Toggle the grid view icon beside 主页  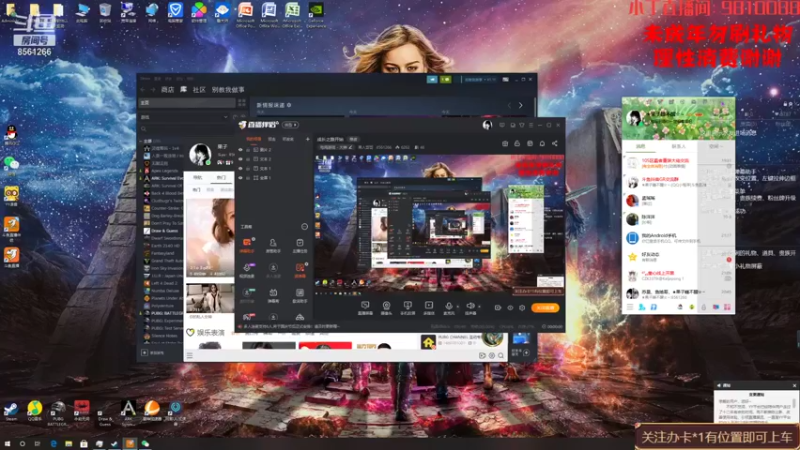coord(242,103)
